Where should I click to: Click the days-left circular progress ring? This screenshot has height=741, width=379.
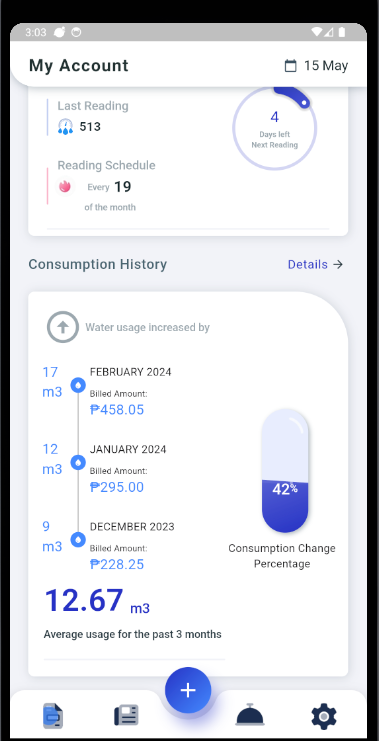pyautogui.click(x=275, y=128)
